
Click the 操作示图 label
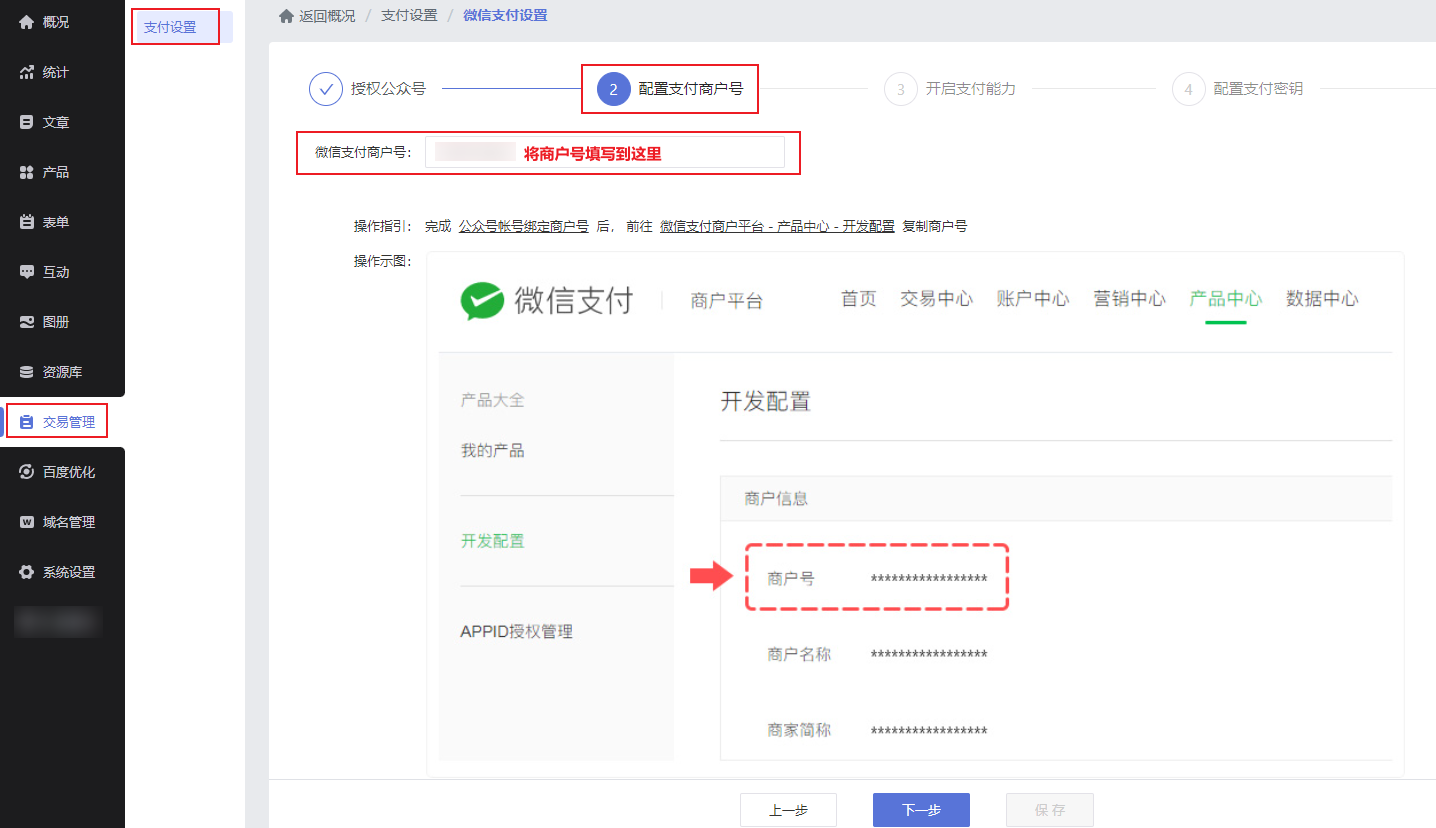click(x=383, y=261)
